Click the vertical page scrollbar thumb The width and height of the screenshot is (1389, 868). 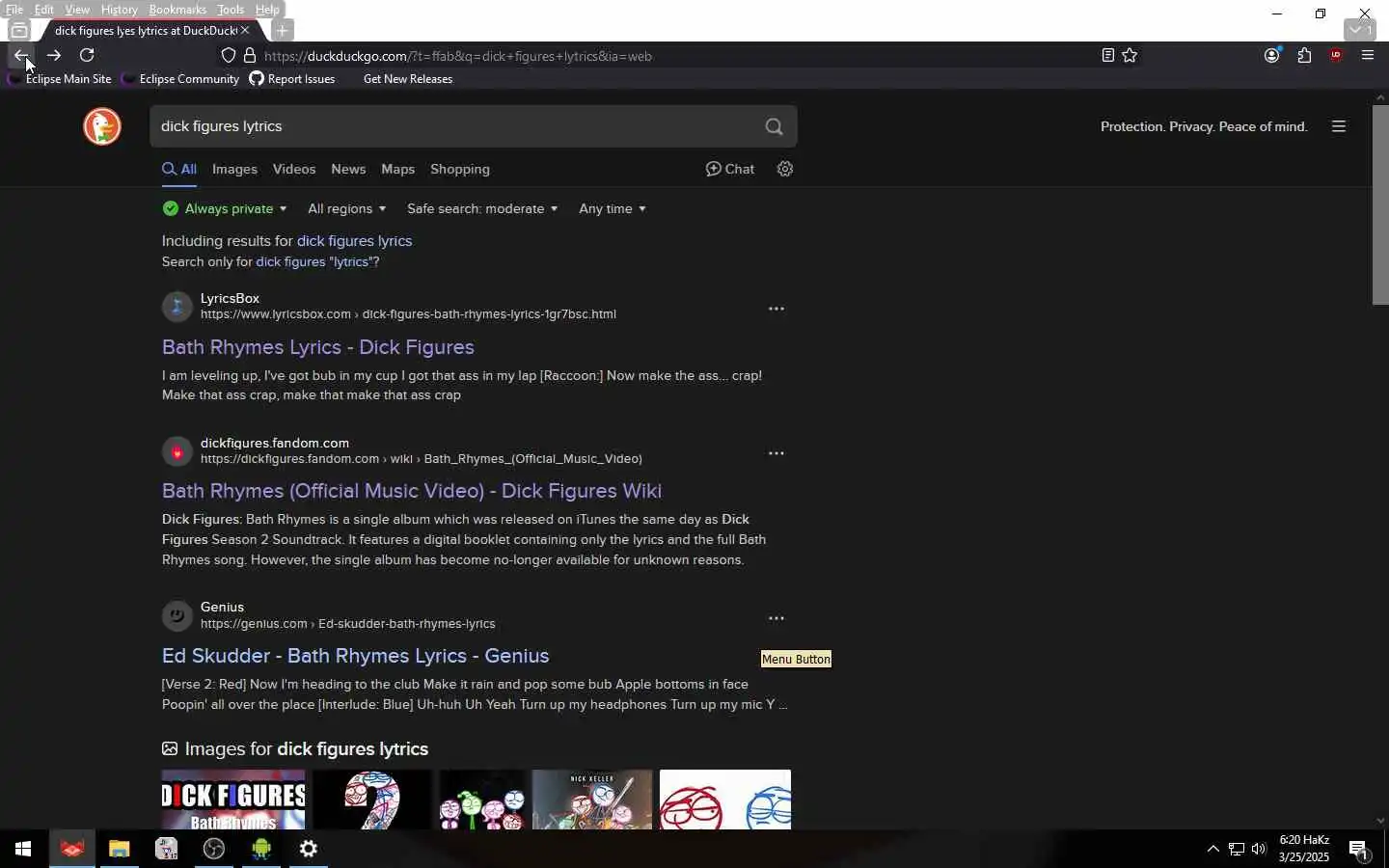tap(1381, 204)
